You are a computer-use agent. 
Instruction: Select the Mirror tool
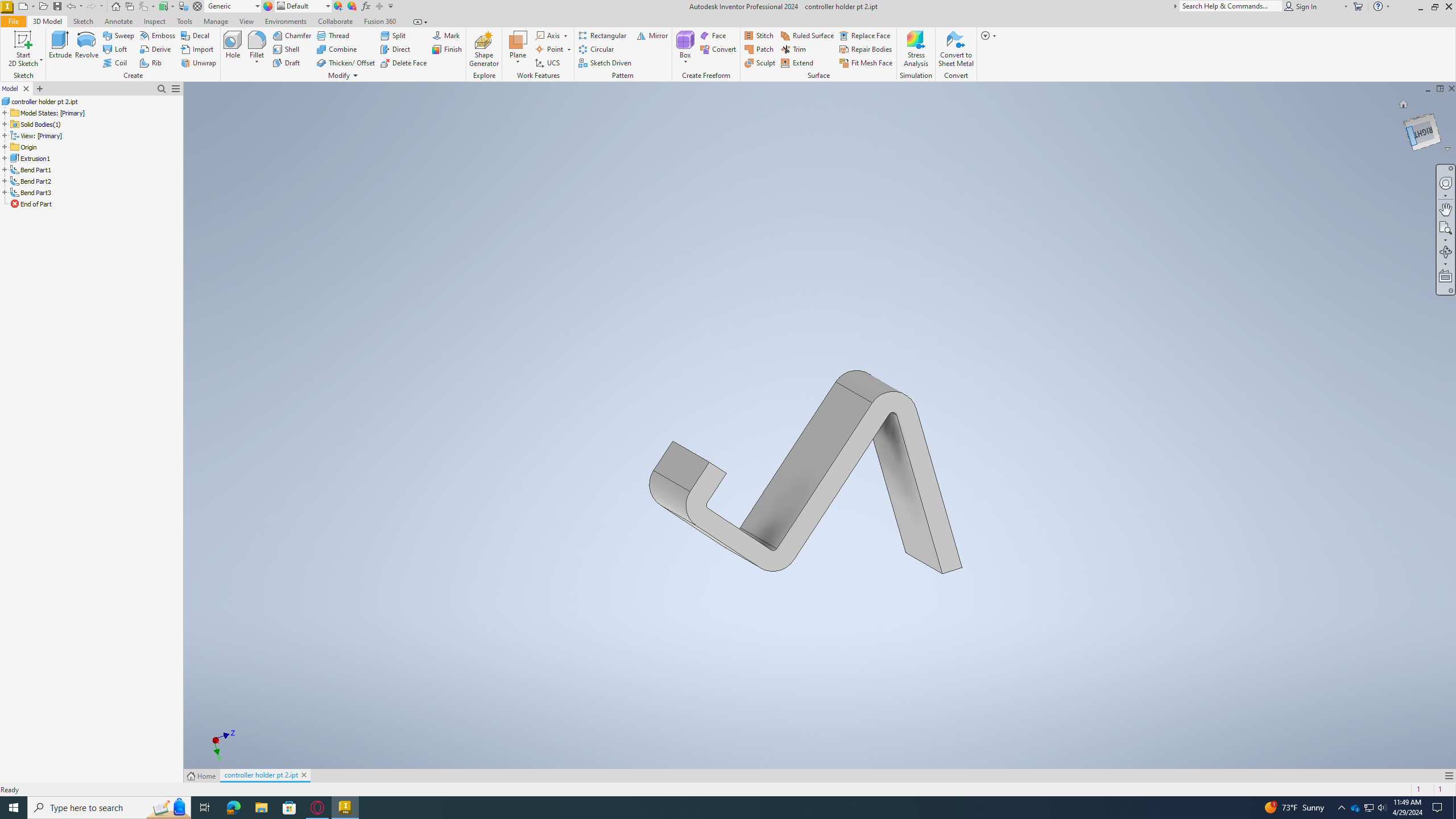tap(652, 35)
